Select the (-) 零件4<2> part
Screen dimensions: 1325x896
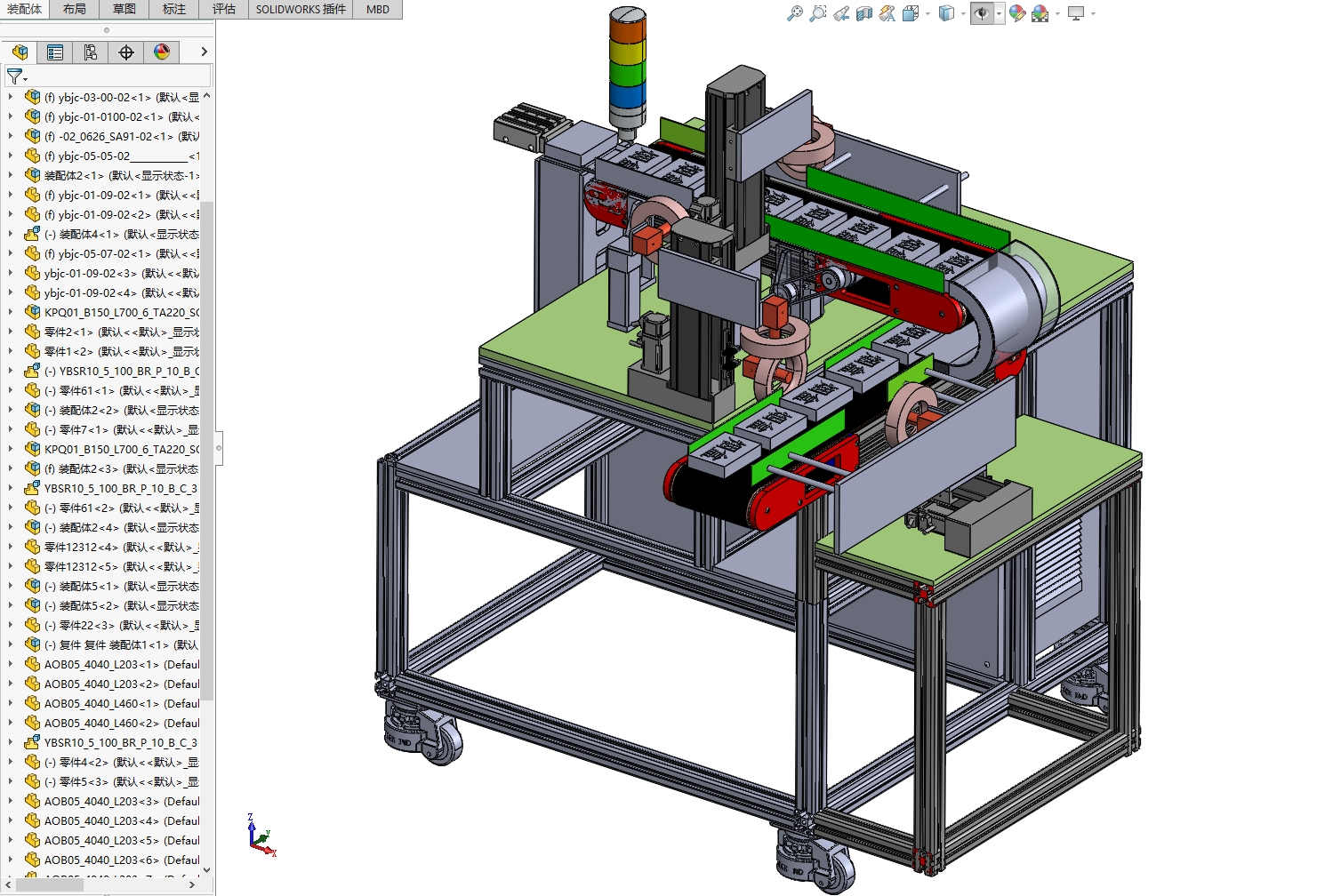[112, 762]
